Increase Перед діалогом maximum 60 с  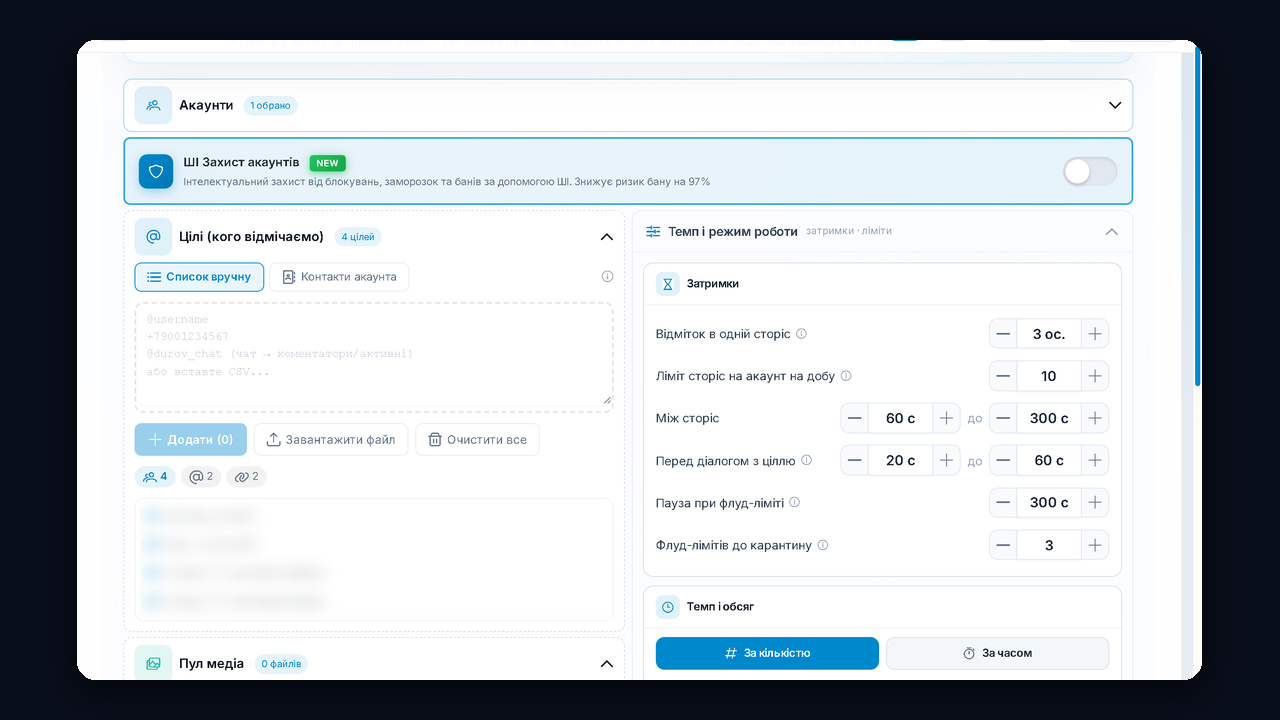tap(1095, 461)
